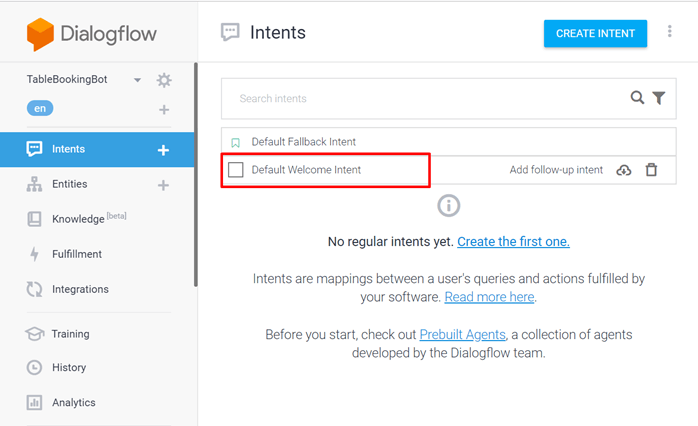The width and height of the screenshot is (698, 426).
Task: Click the Dialogflow logo icon
Action: pyautogui.click(x=40, y=34)
